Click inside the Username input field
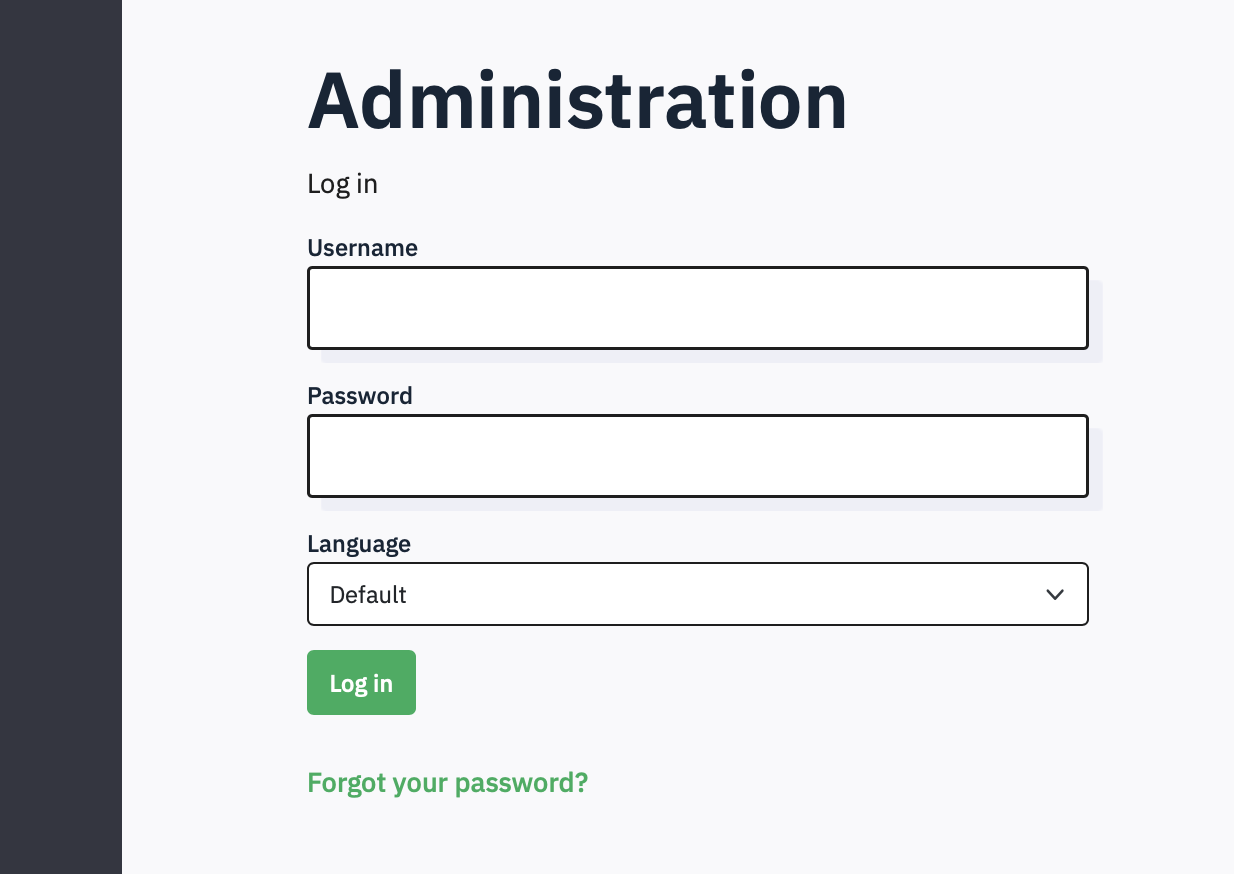Screen dimensions: 1234x874 click(697, 308)
